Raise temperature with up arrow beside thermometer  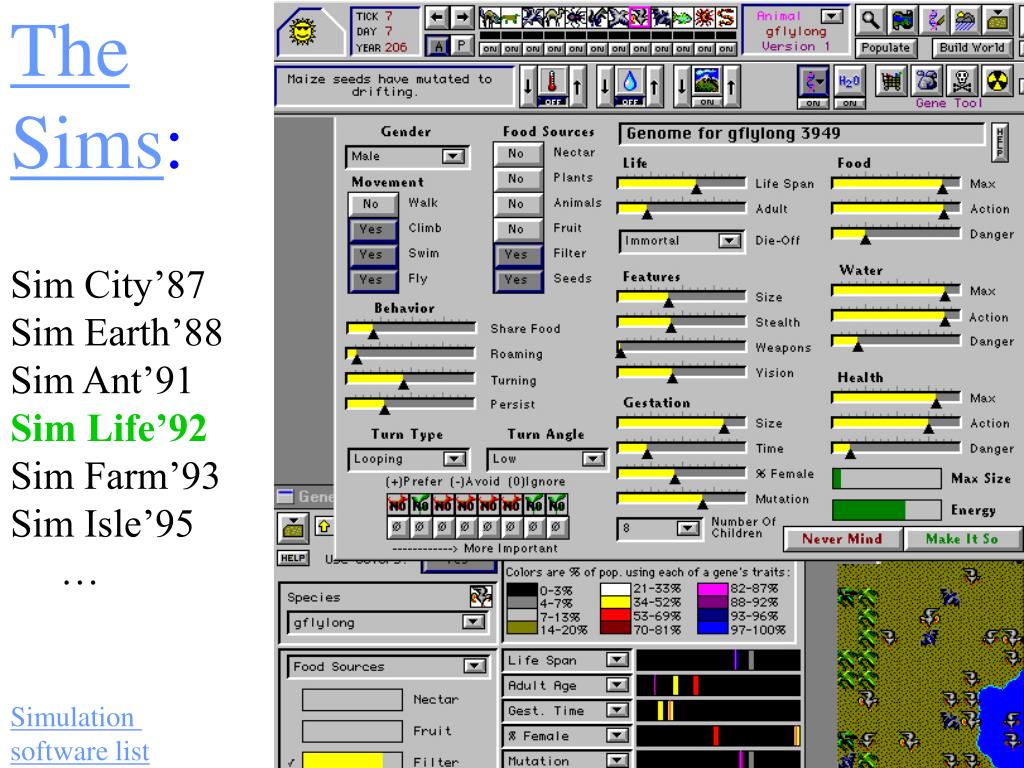[576, 86]
